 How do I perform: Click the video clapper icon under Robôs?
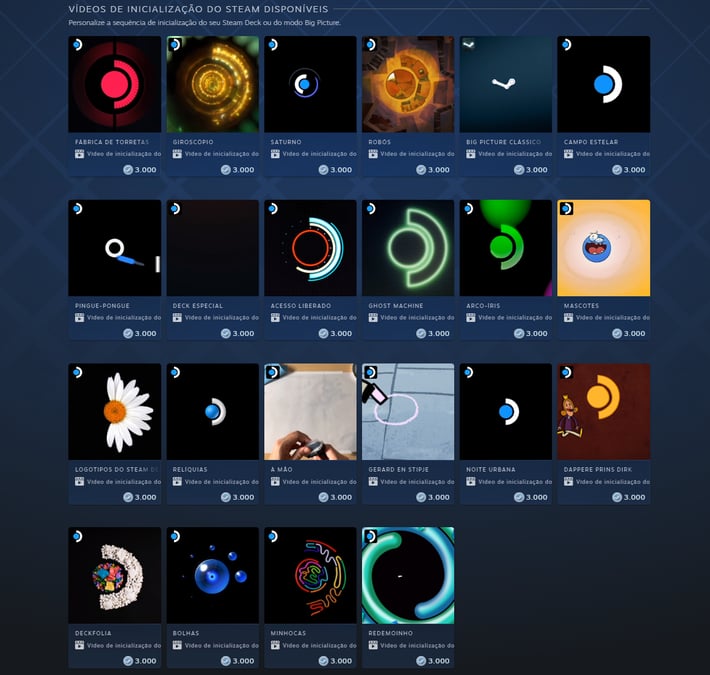[373, 154]
